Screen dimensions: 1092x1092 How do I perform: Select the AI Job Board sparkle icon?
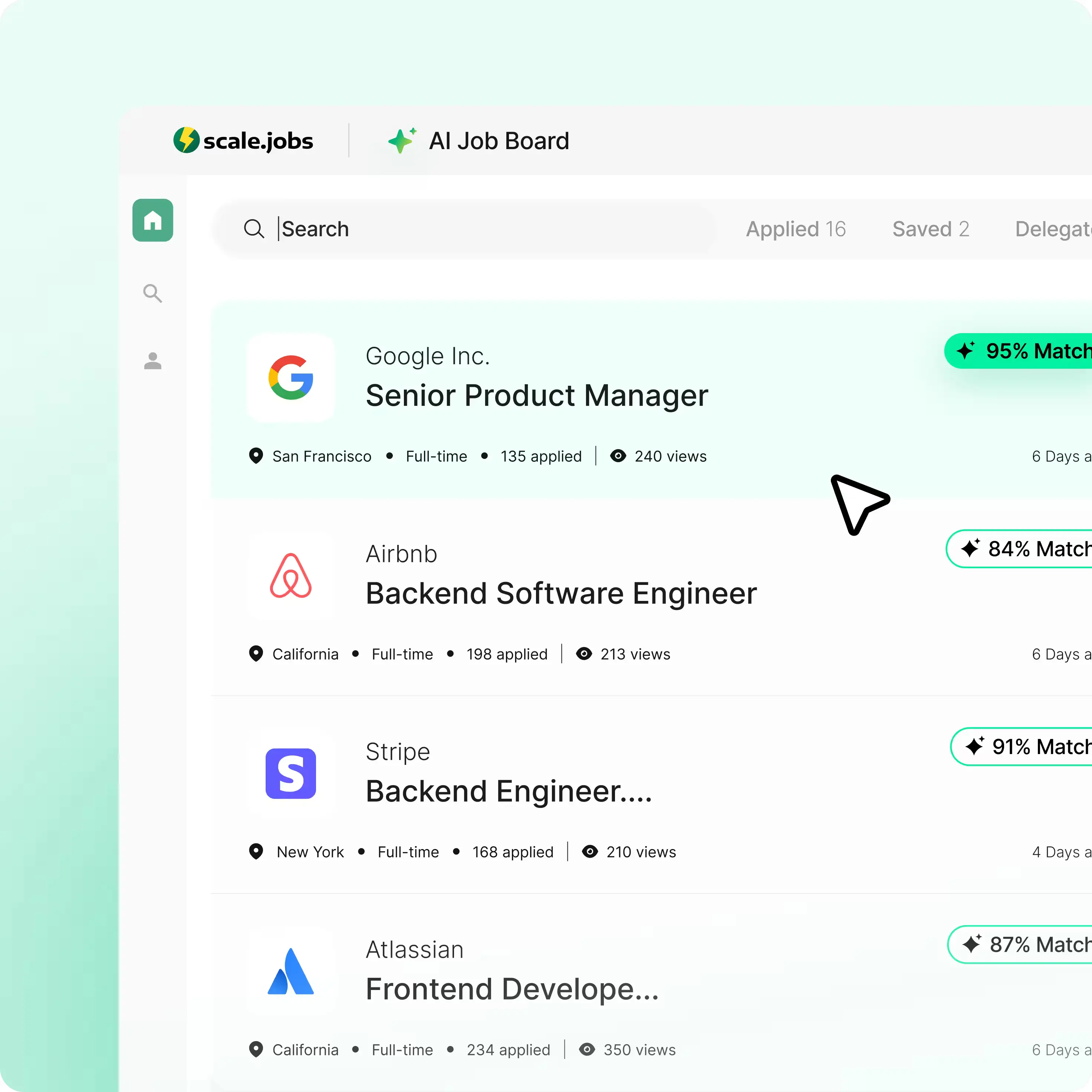(x=402, y=140)
